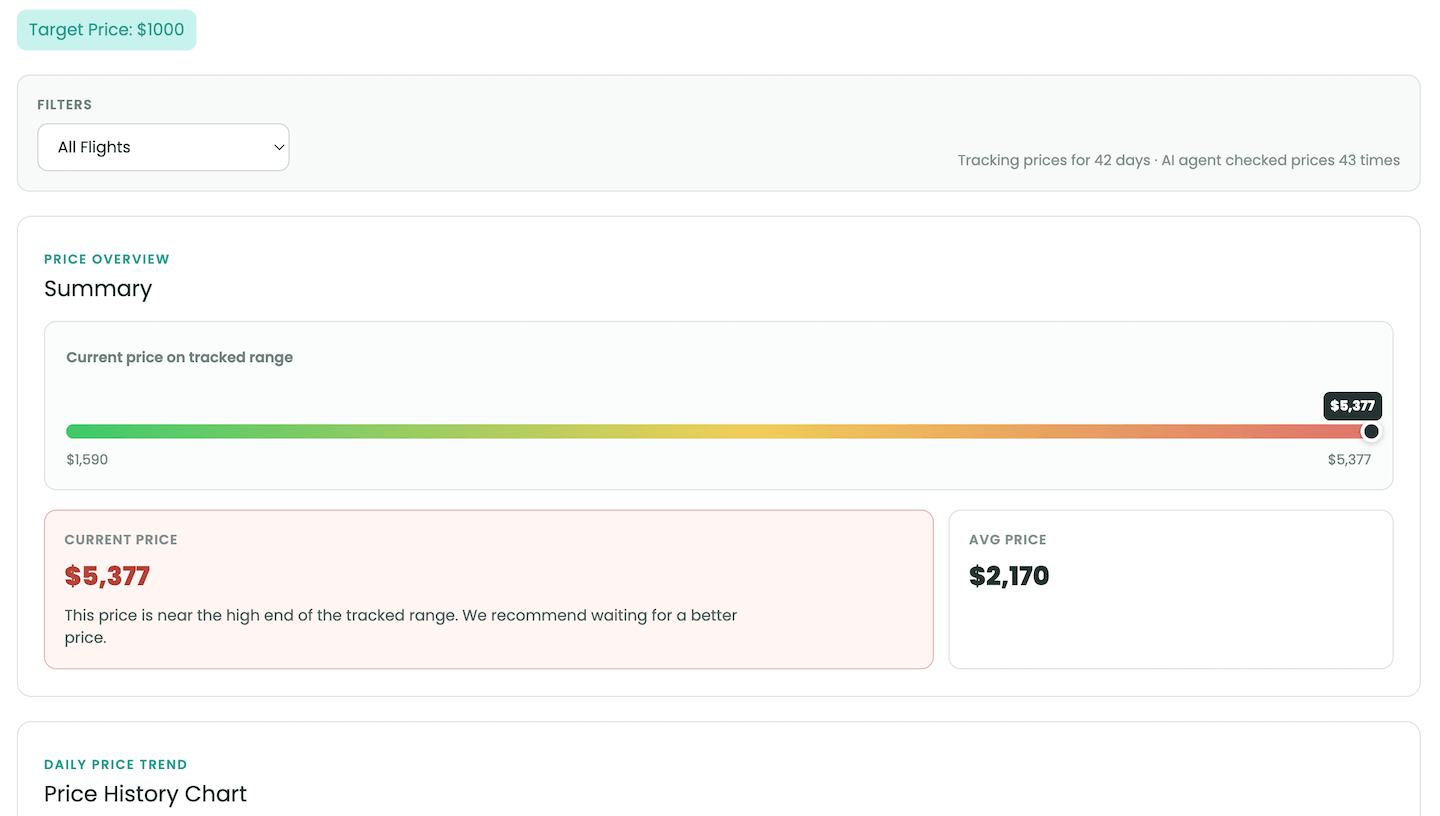Click the recommendation text about waiting
The width and height of the screenshot is (1440, 816).
pyautogui.click(x=401, y=626)
